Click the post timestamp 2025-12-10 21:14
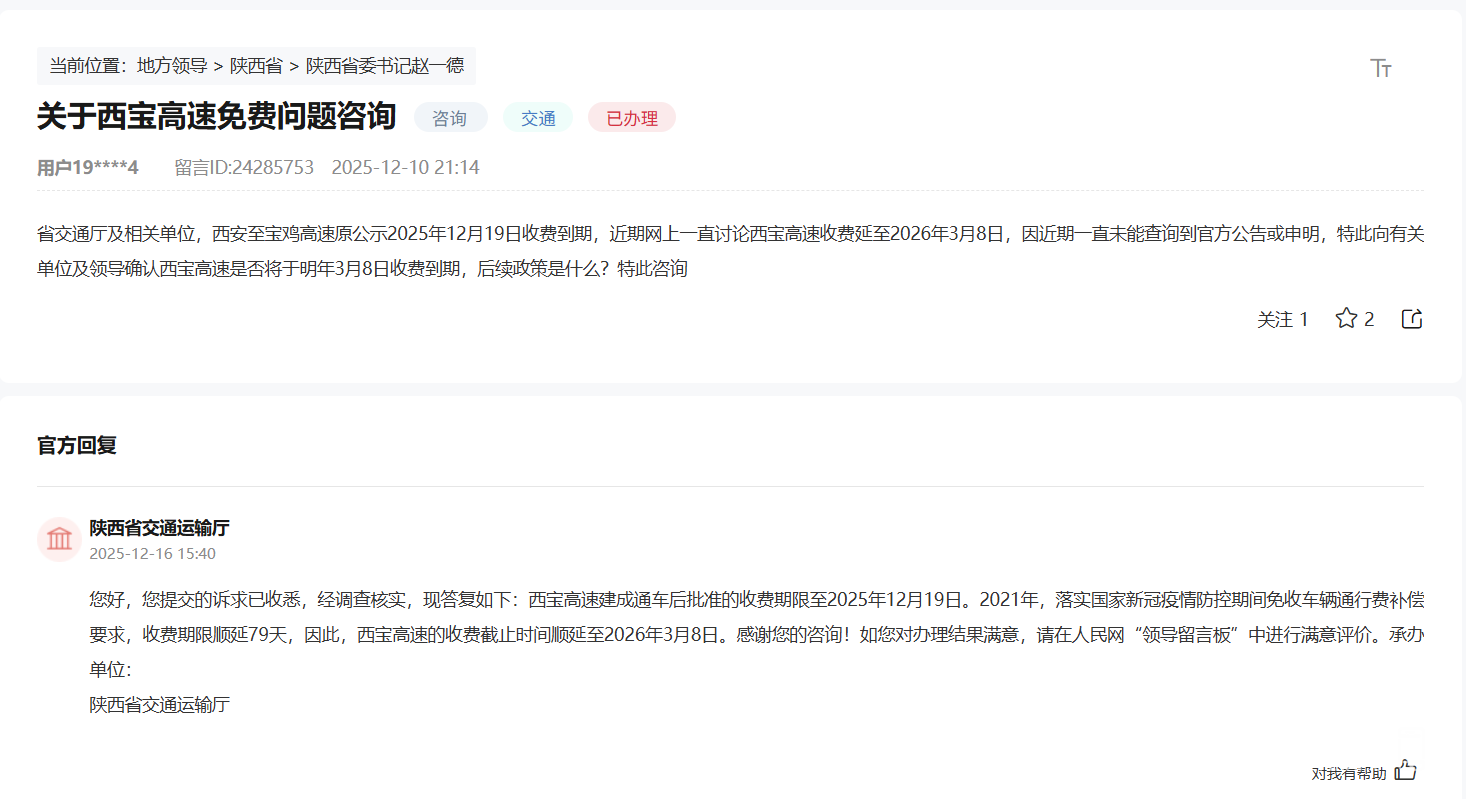This screenshot has height=799, width=1466. pos(405,168)
